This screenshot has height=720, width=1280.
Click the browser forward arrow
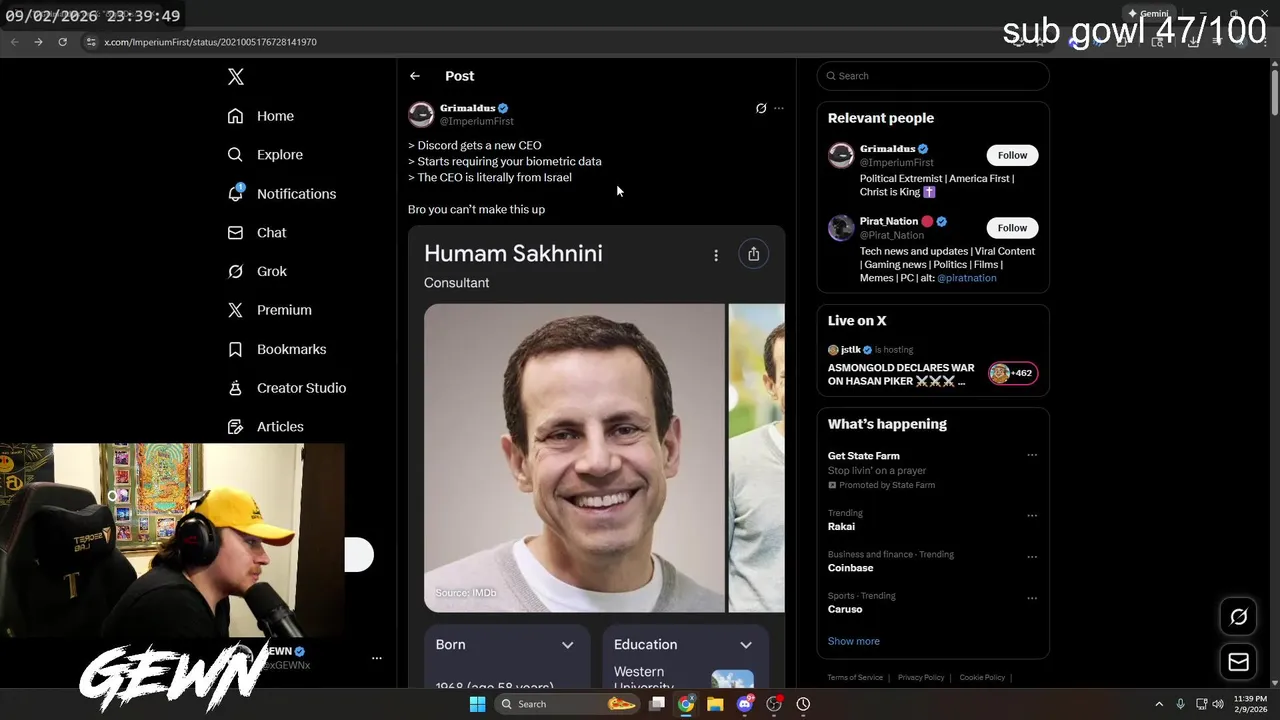pyautogui.click(x=38, y=42)
